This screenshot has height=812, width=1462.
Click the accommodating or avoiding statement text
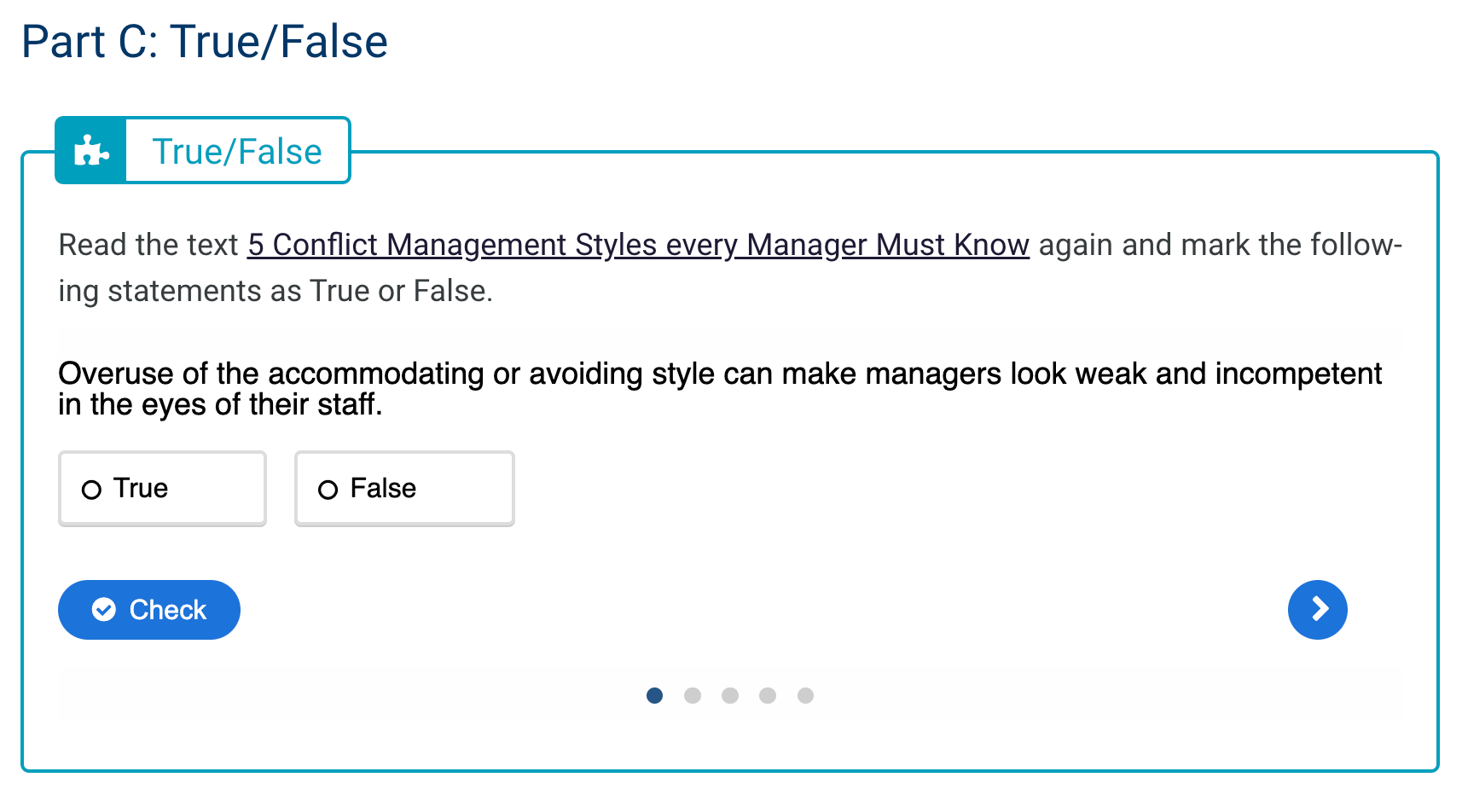[720, 389]
